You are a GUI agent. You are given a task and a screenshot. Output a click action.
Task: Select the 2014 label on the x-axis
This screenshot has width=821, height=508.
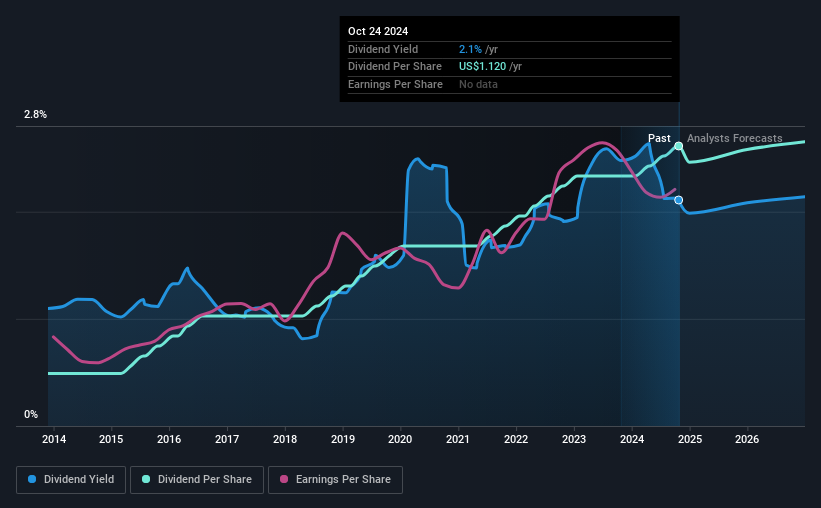[x=54, y=439]
